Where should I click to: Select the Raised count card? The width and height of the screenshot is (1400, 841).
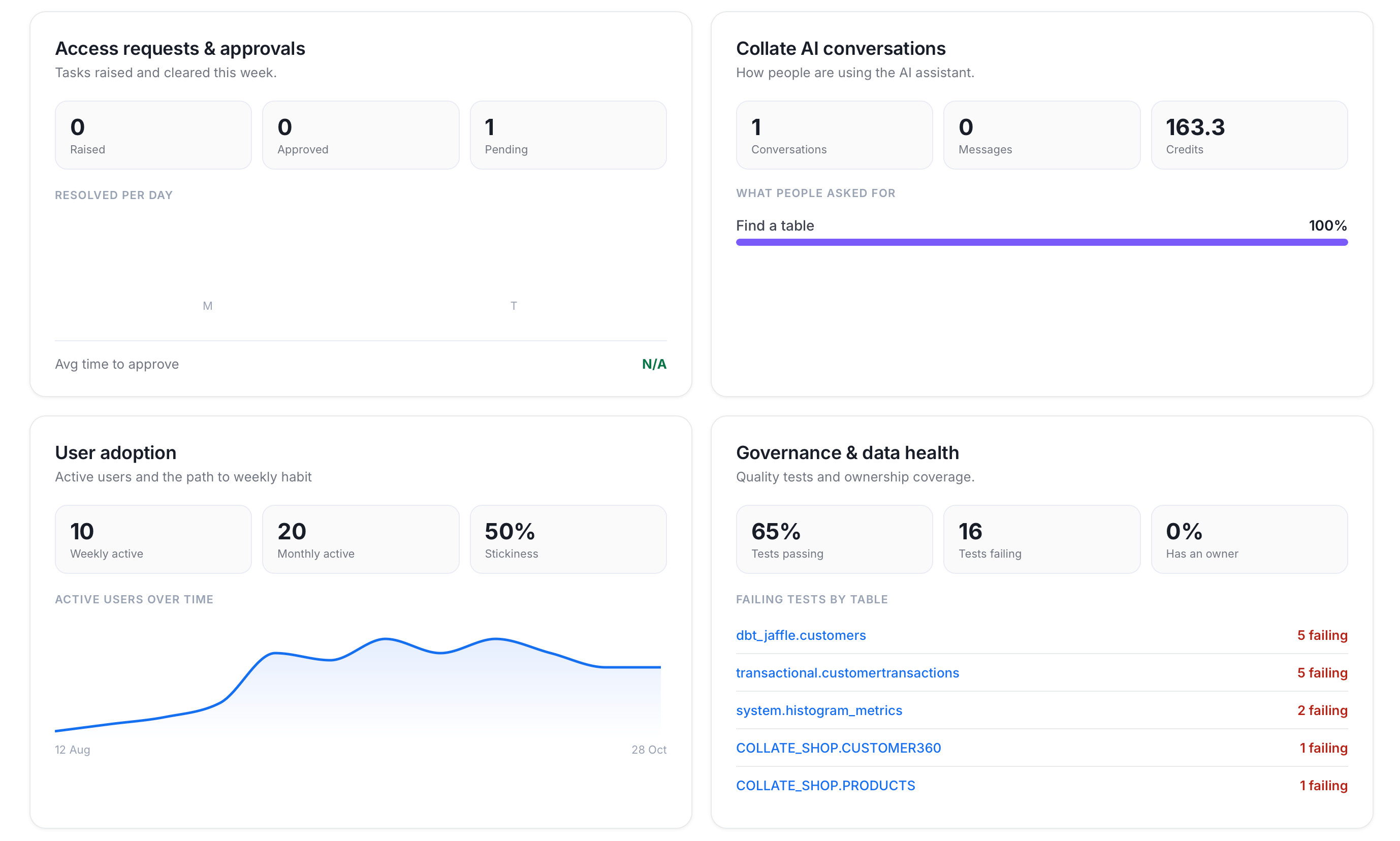pos(153,135)
